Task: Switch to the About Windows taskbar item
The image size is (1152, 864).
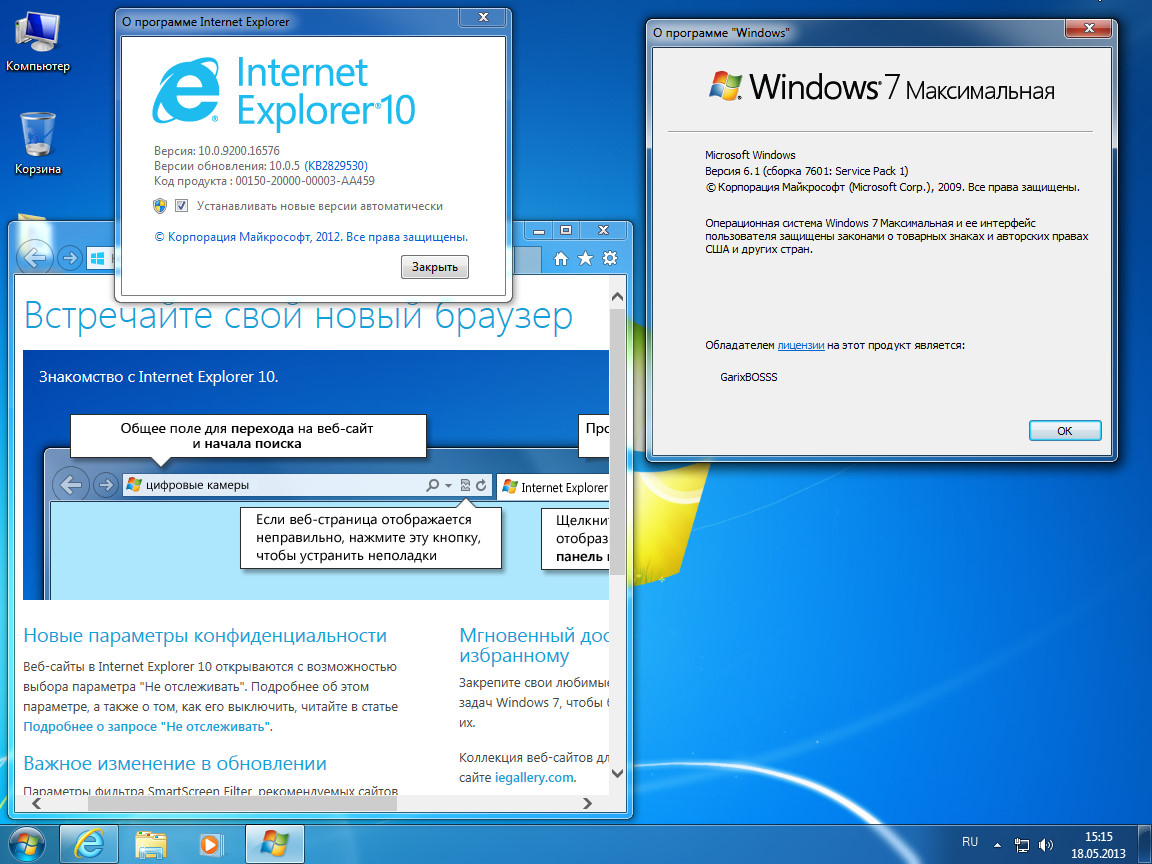Action: point(274,844)
